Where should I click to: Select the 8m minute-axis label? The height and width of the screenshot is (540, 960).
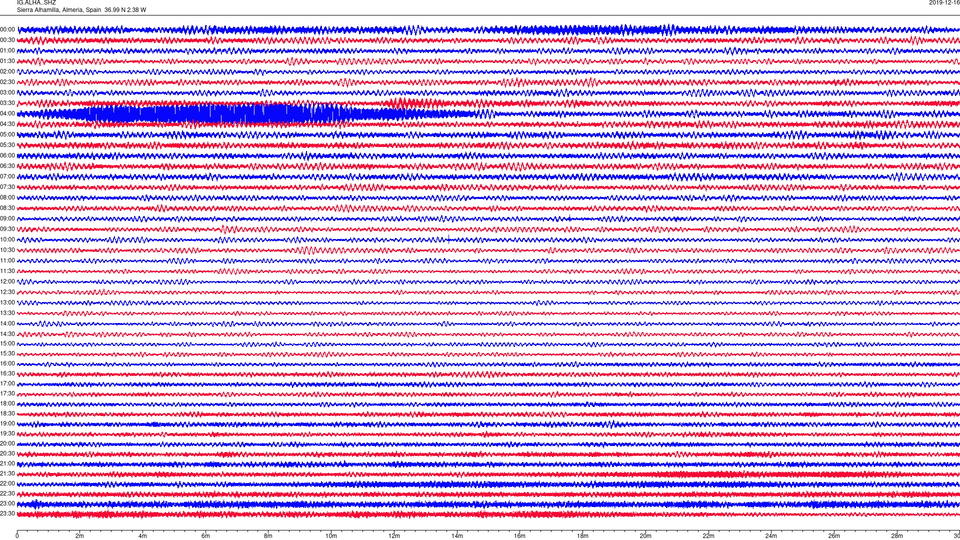pyautogui.click(x=268, y=536)
